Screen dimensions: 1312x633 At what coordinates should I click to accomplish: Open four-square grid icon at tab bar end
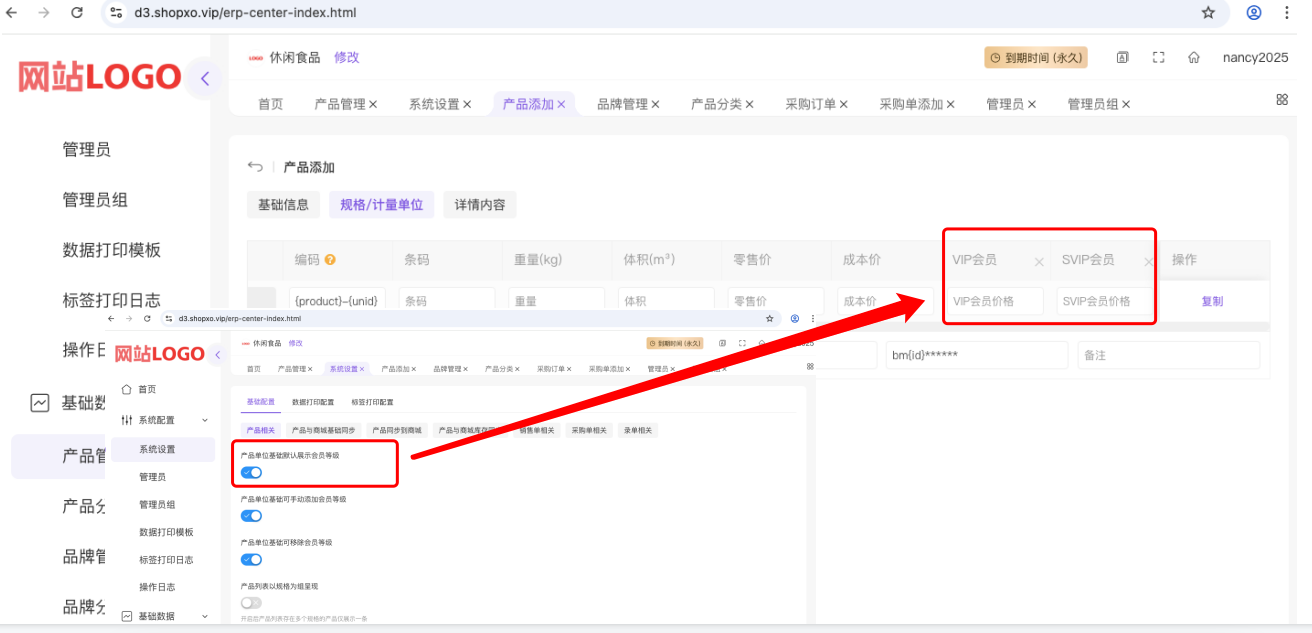(1282, 99)
